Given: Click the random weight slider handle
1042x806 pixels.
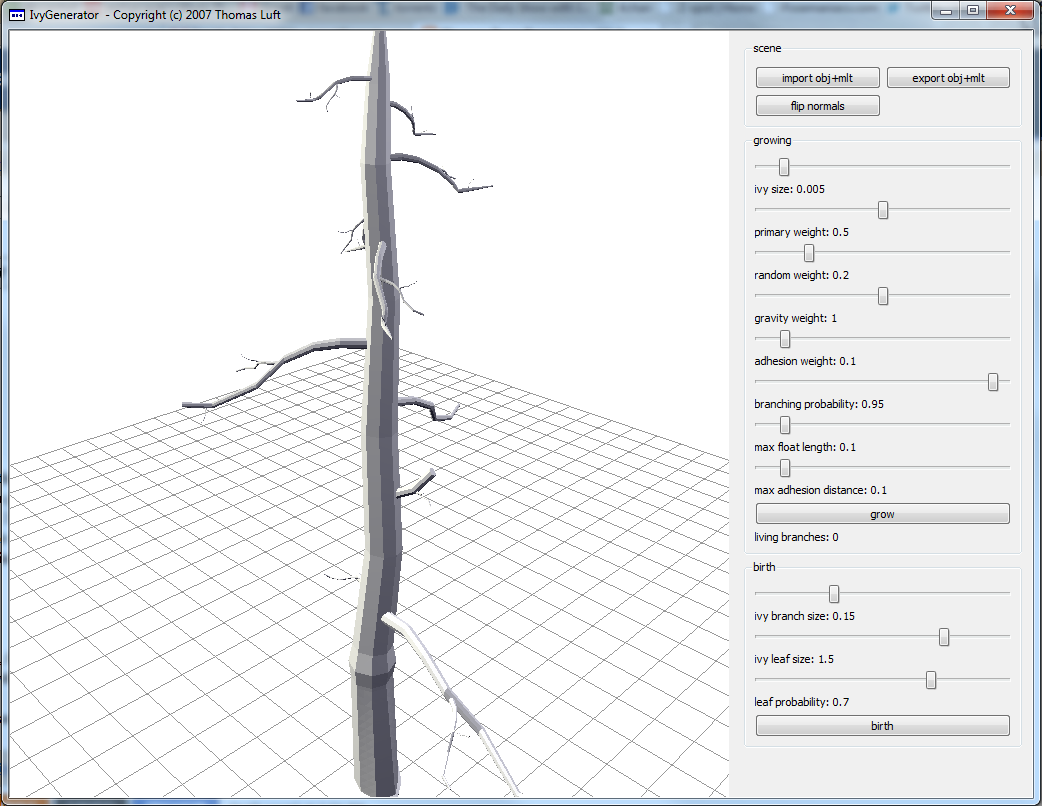Looking at the screenshot, I should point(809,253).
